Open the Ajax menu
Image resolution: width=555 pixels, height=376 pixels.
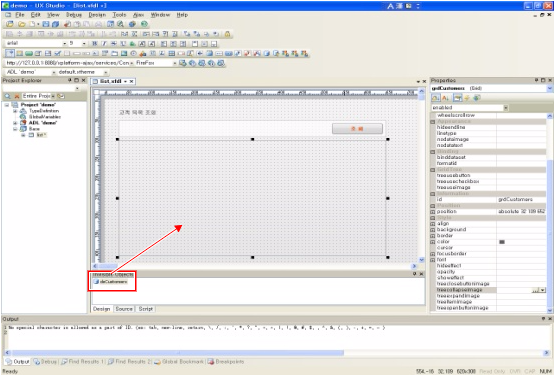[138, 15]
